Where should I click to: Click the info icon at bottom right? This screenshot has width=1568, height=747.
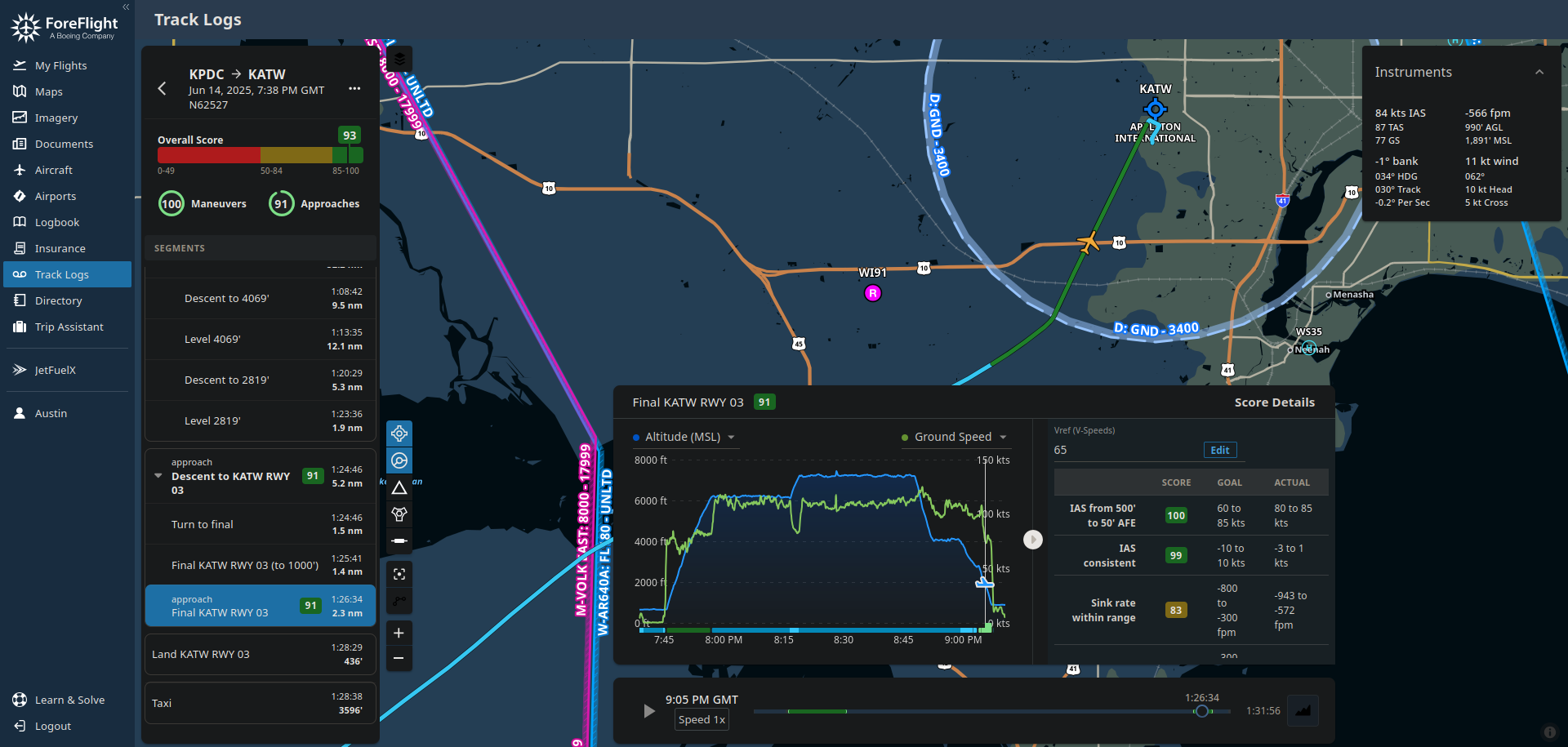[x=1549, y=732]
